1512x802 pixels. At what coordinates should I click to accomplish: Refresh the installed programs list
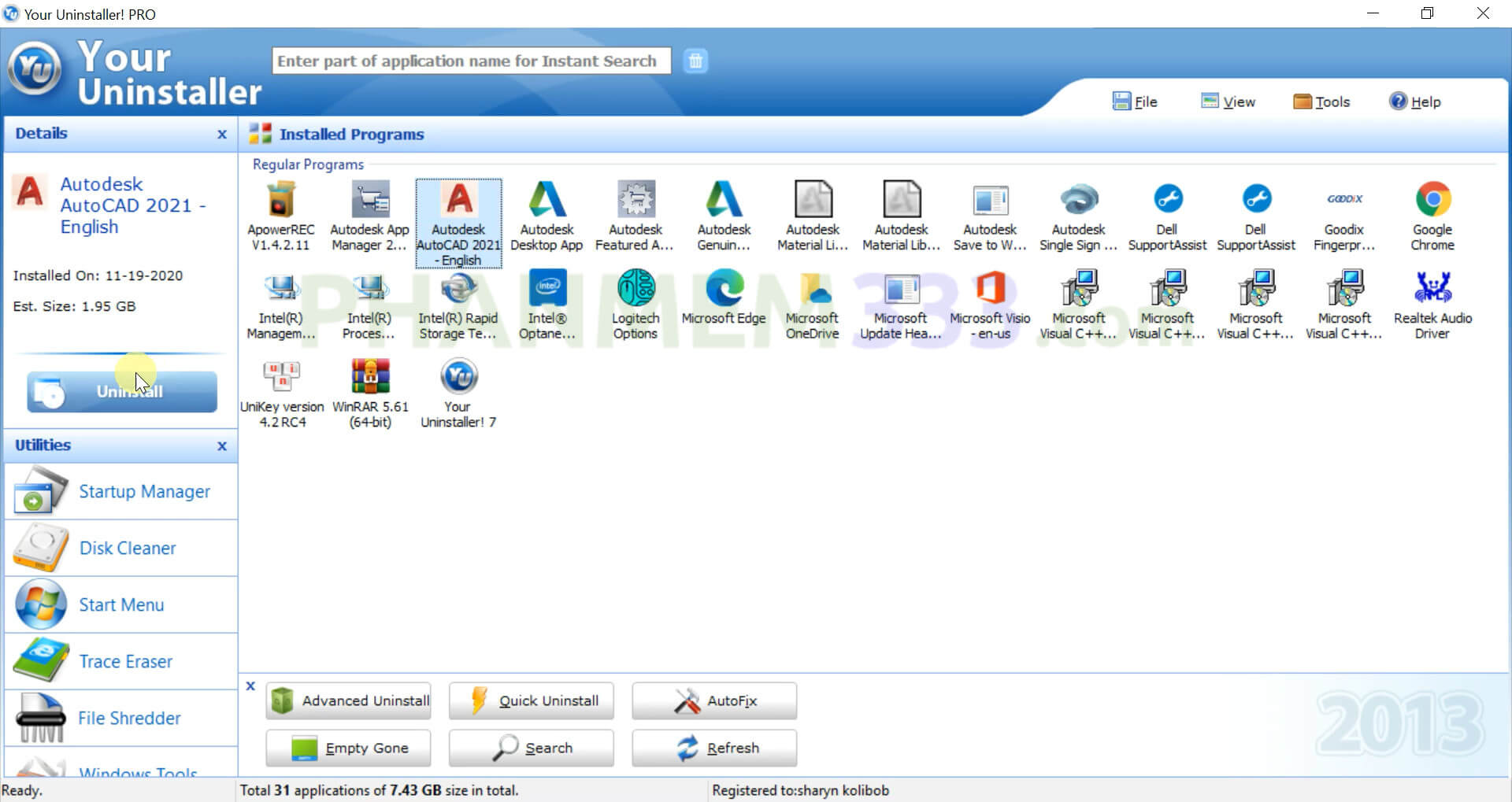click(x=714, y=748)
